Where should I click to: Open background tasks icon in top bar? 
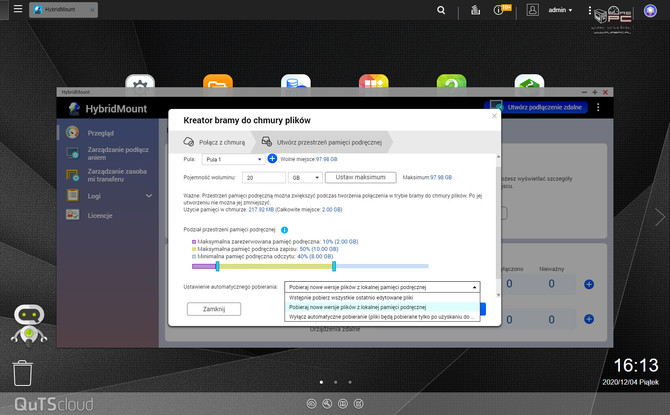click(x=475, y=10)
